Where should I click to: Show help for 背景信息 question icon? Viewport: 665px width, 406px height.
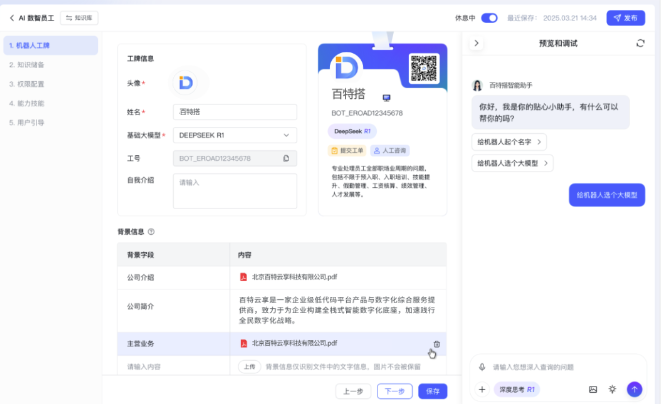(151, 232)
